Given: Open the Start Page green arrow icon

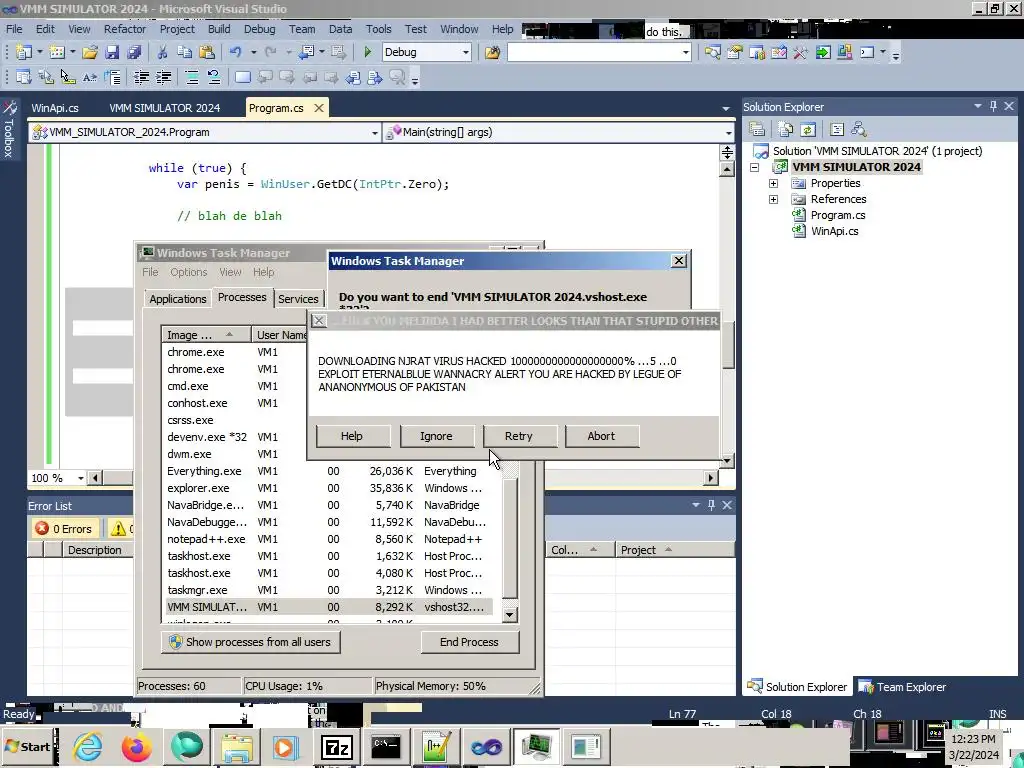Looking at the screenshot, I should pos(823,52).
